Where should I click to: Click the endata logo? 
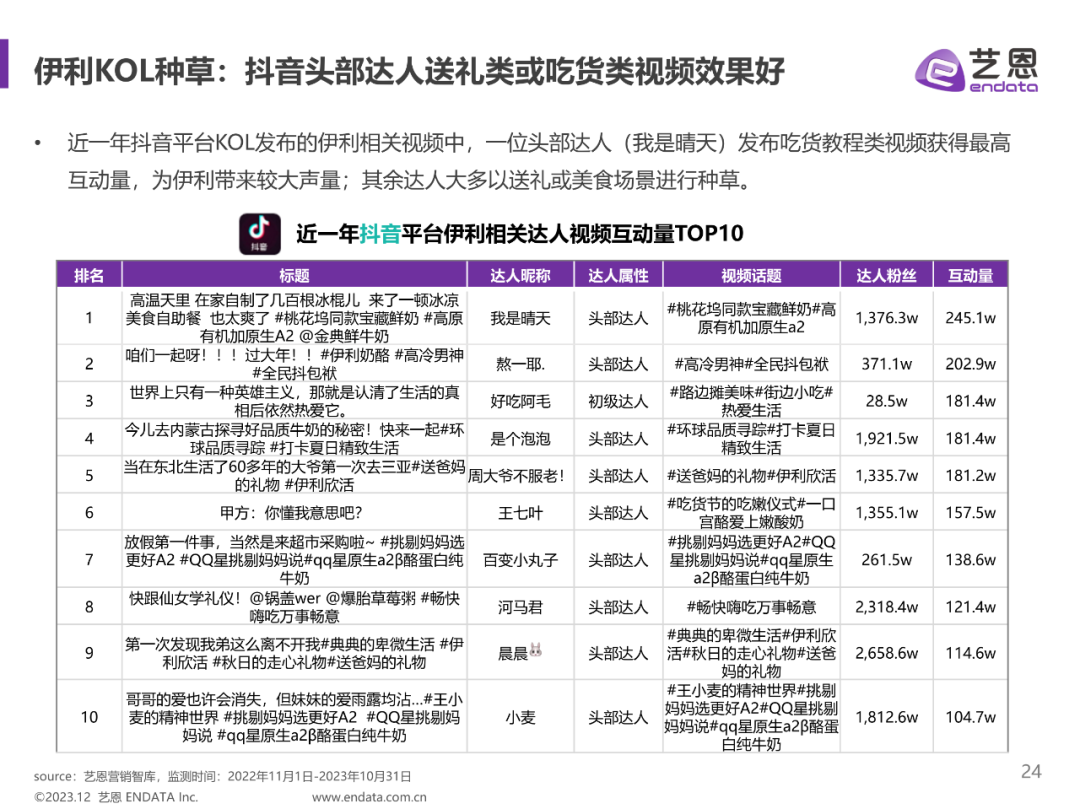(x=976, y=70)
